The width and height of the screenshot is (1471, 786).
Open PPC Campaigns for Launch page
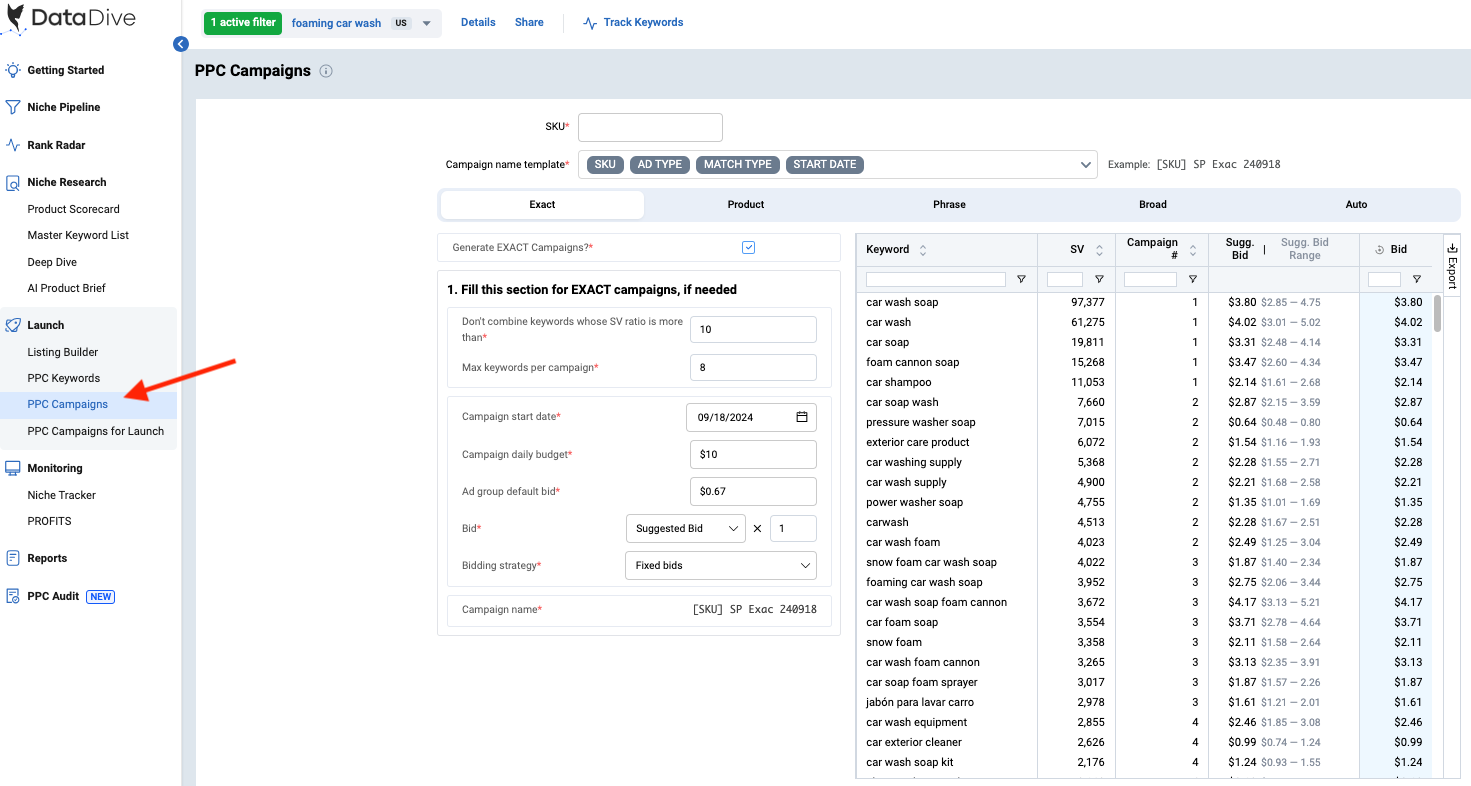pyautogui.click(x=96, y=431)
